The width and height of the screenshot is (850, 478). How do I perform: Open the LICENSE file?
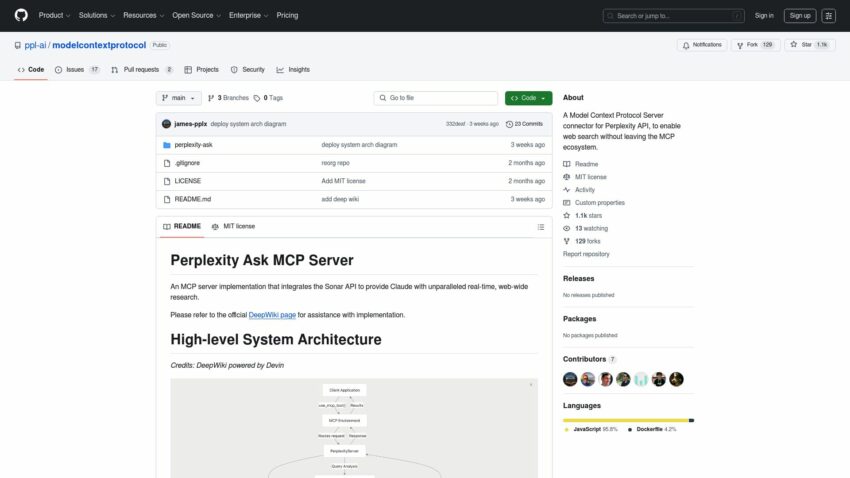(x=188, y=181)
